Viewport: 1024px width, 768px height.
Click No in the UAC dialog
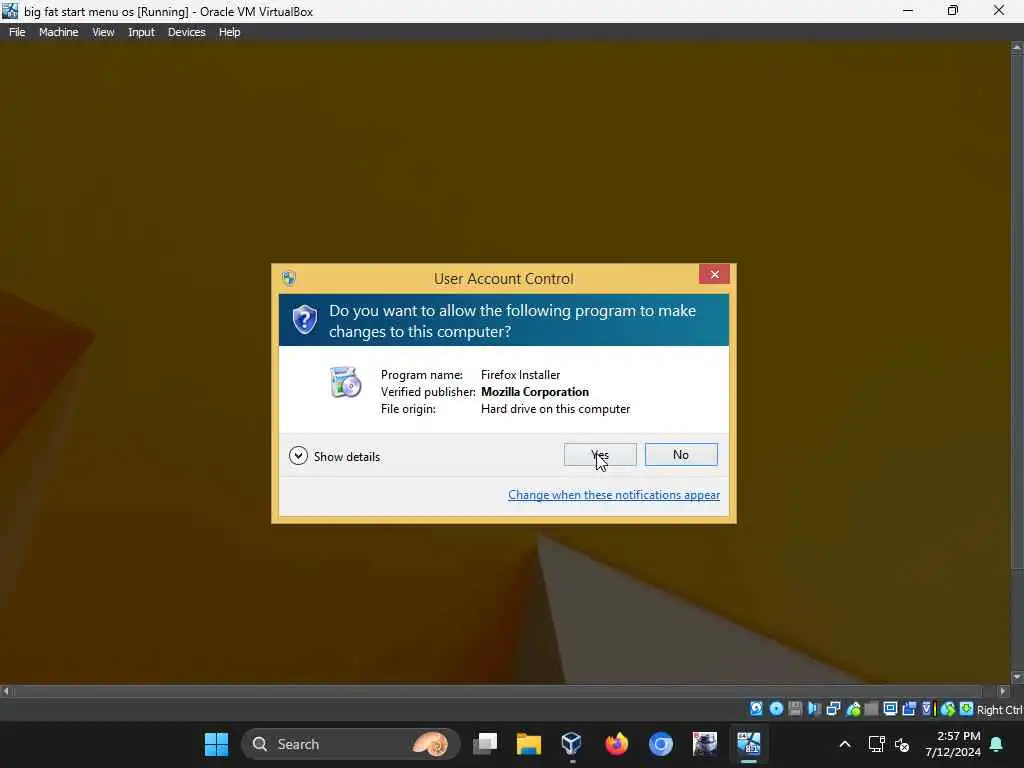coord(681,455)
